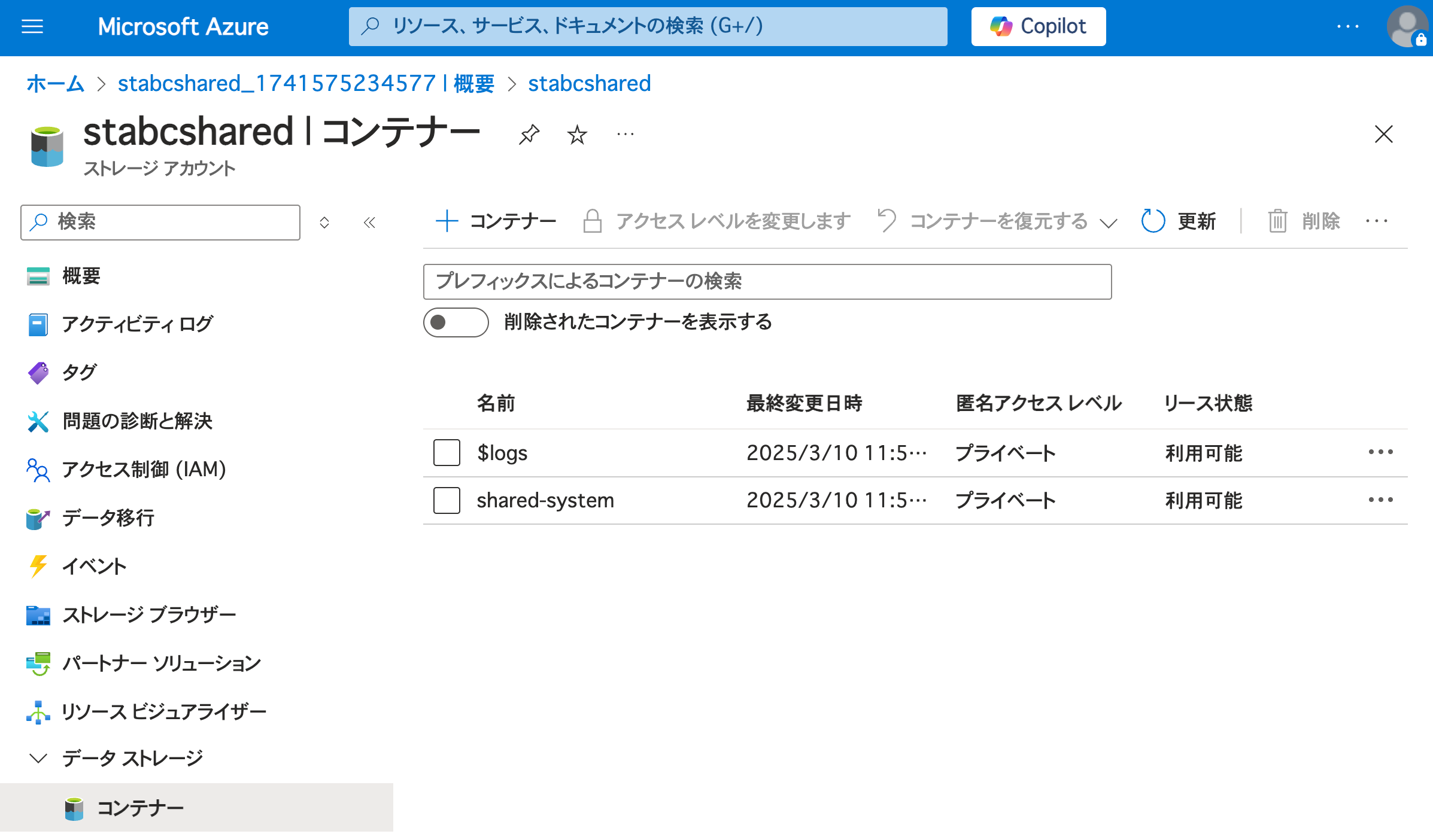This screenshot has width=1433, height=840.
Task: Open more options for shared-system row
Action: (1380, 500)
